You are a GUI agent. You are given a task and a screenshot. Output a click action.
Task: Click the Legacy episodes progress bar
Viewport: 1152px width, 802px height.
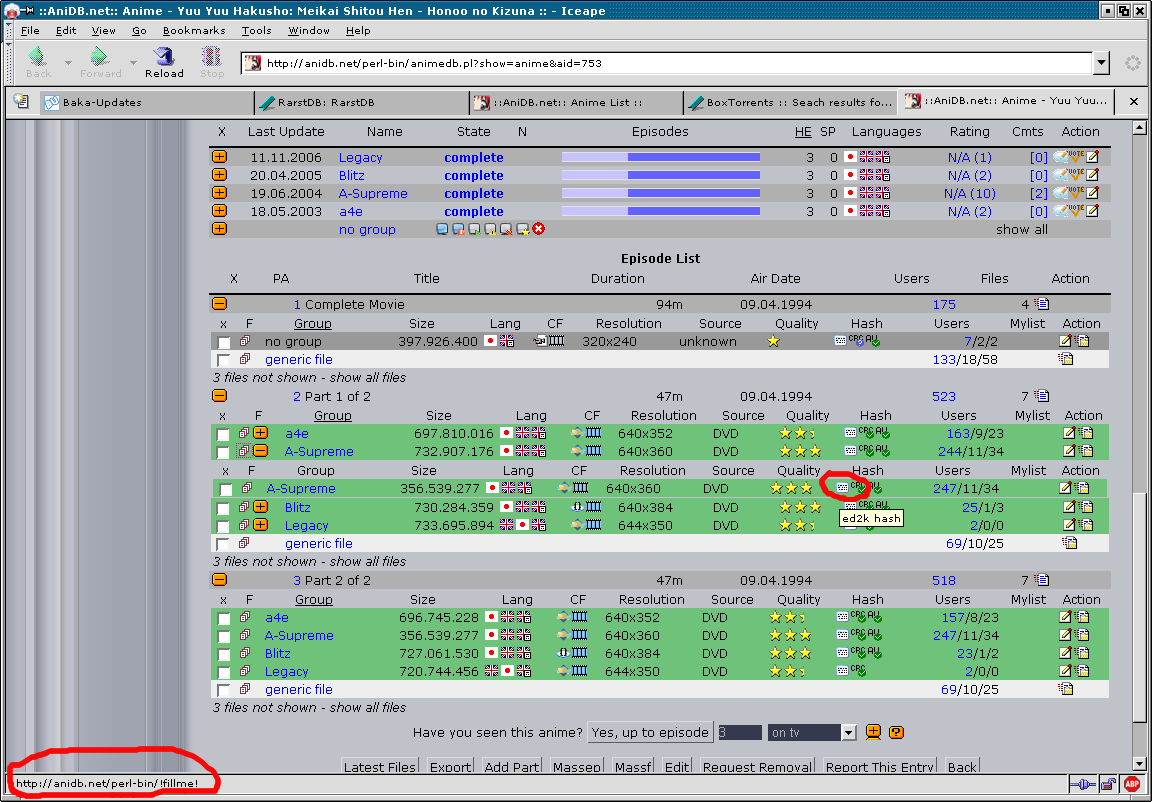[660, 158]
